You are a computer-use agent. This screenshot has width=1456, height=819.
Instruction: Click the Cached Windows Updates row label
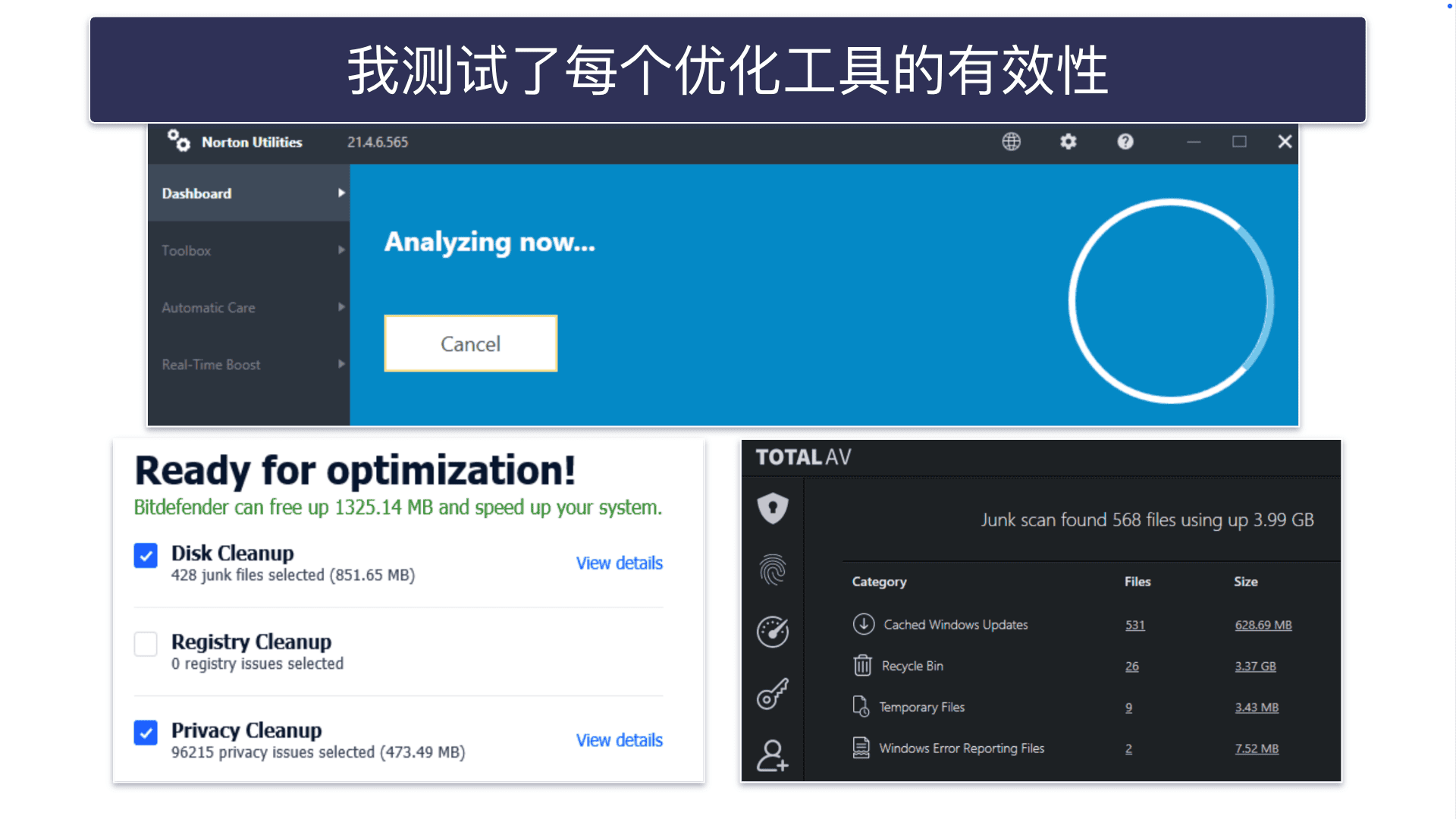[x=955, y=625]
